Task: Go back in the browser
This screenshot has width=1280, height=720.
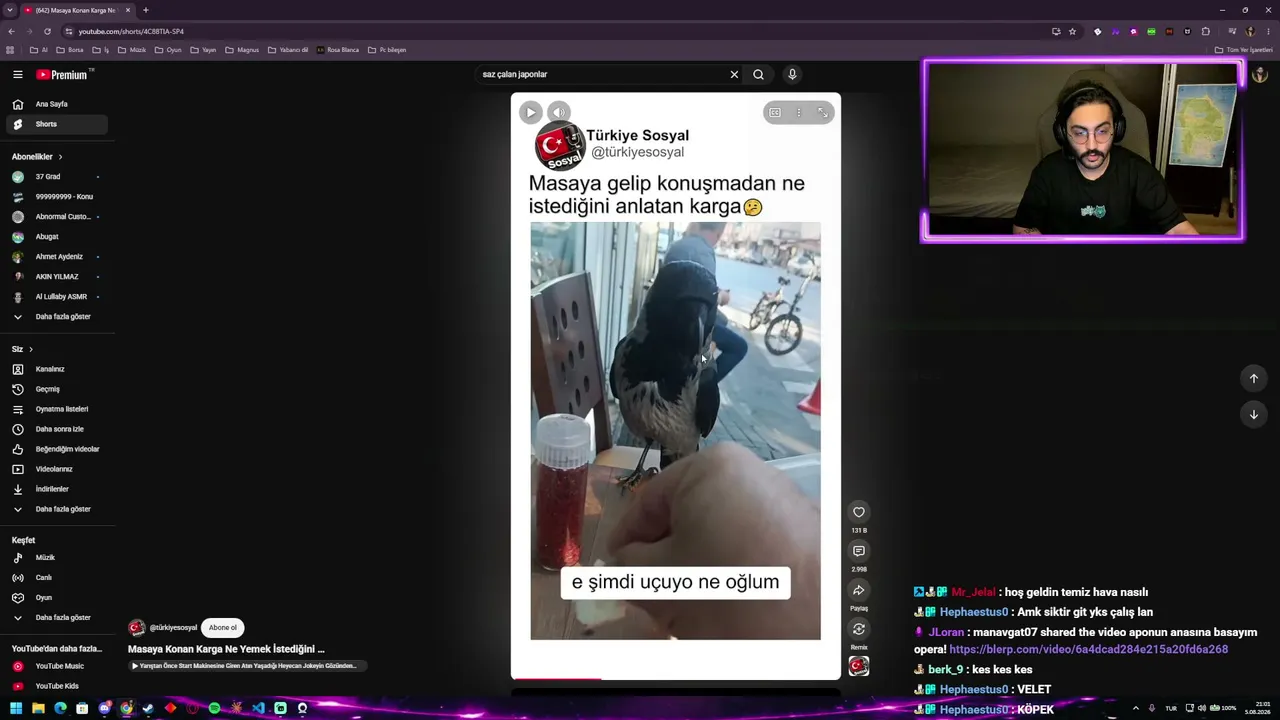Action: (11, 31)
